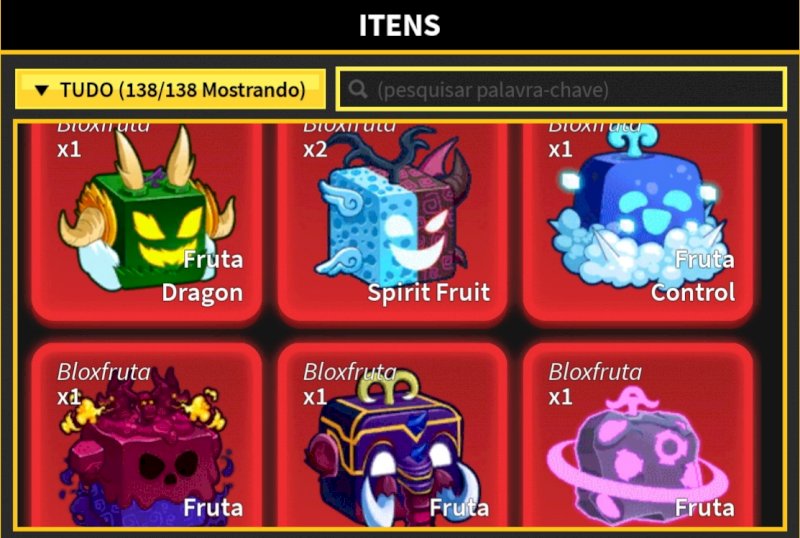This screenshot has height=538, width=800.
Task: Click the black dropdown arrow beside TUDO
Action: pyautogui.click(x=41, y=90)
